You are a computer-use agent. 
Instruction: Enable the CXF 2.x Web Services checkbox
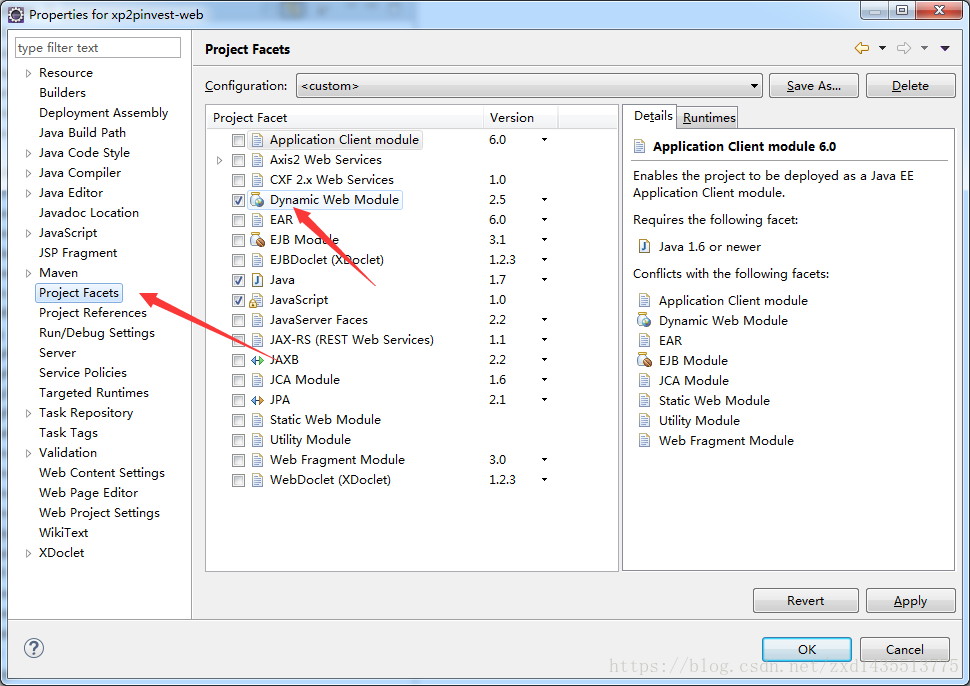(x=238, y=180)
